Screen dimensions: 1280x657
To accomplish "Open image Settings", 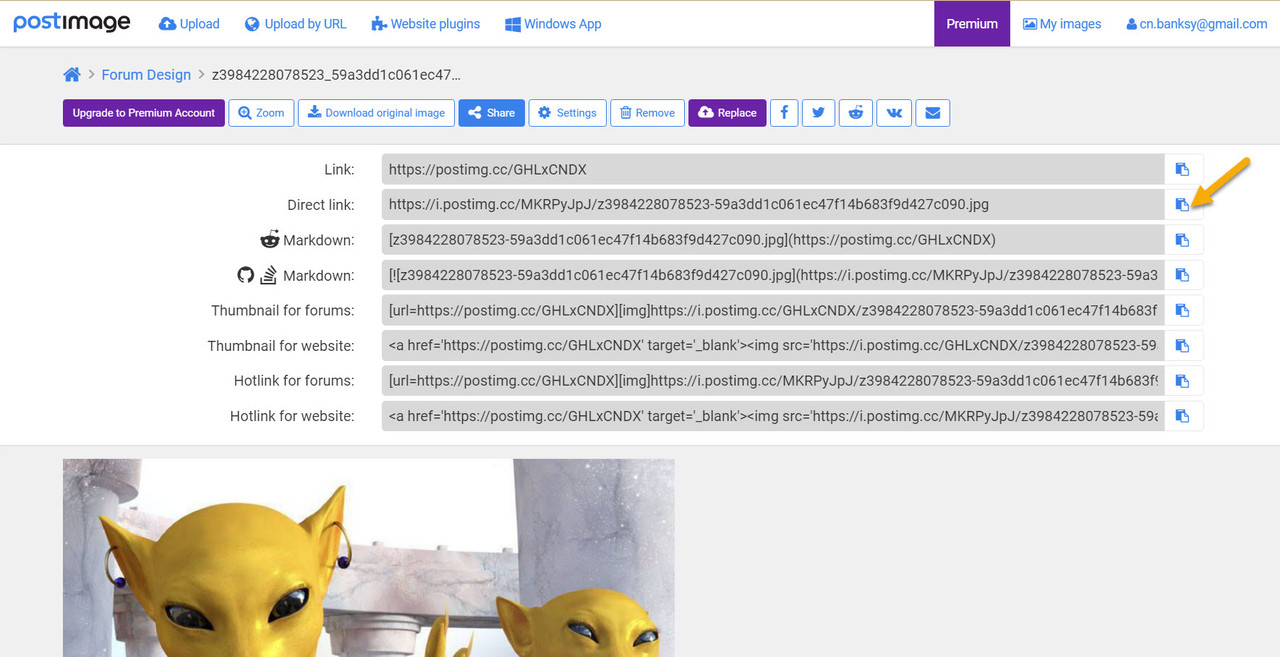I will [567, 113].
